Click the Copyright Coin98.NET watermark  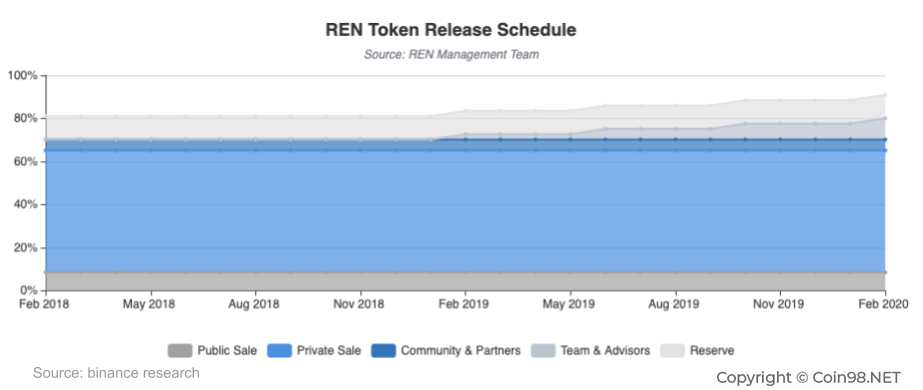click(808, 377)
